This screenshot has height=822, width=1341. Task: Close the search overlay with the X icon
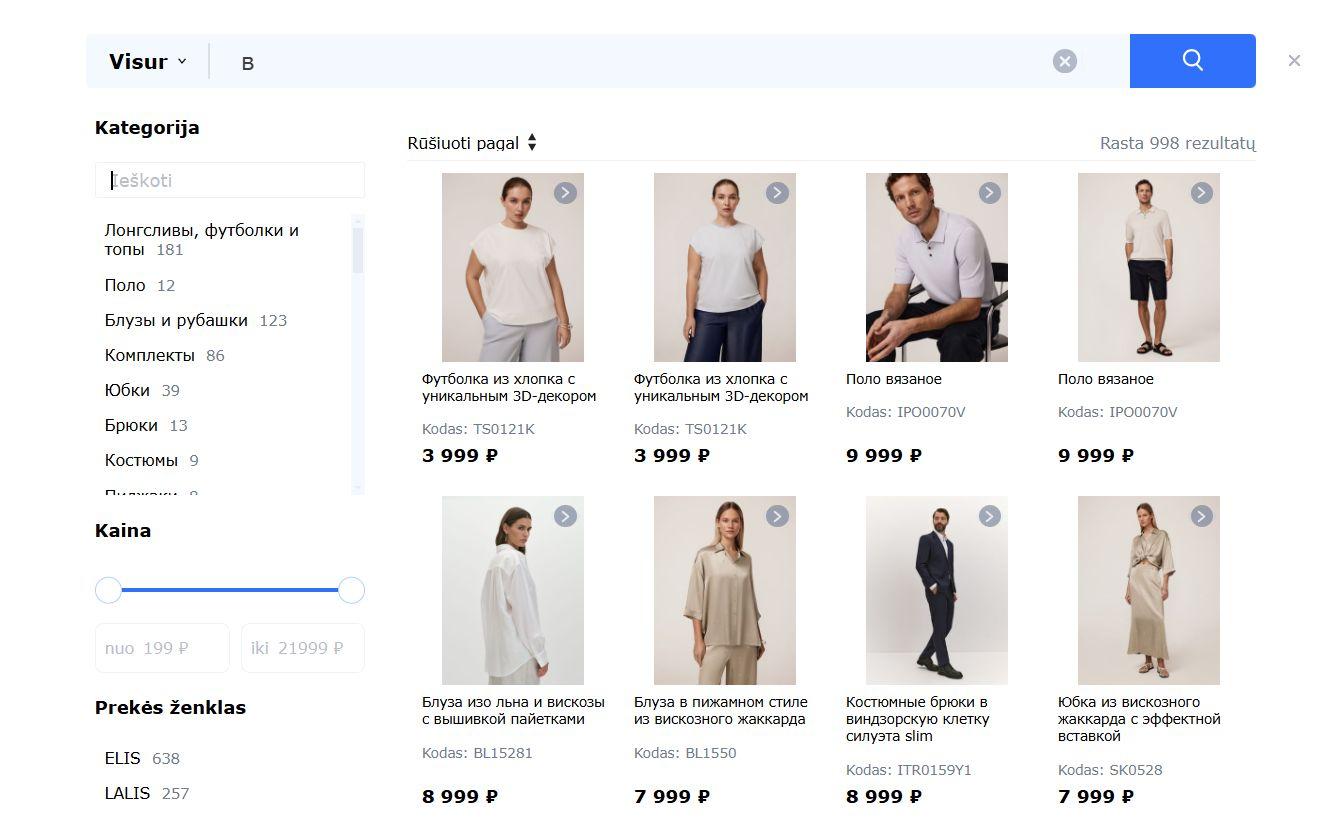point(1294,61)
